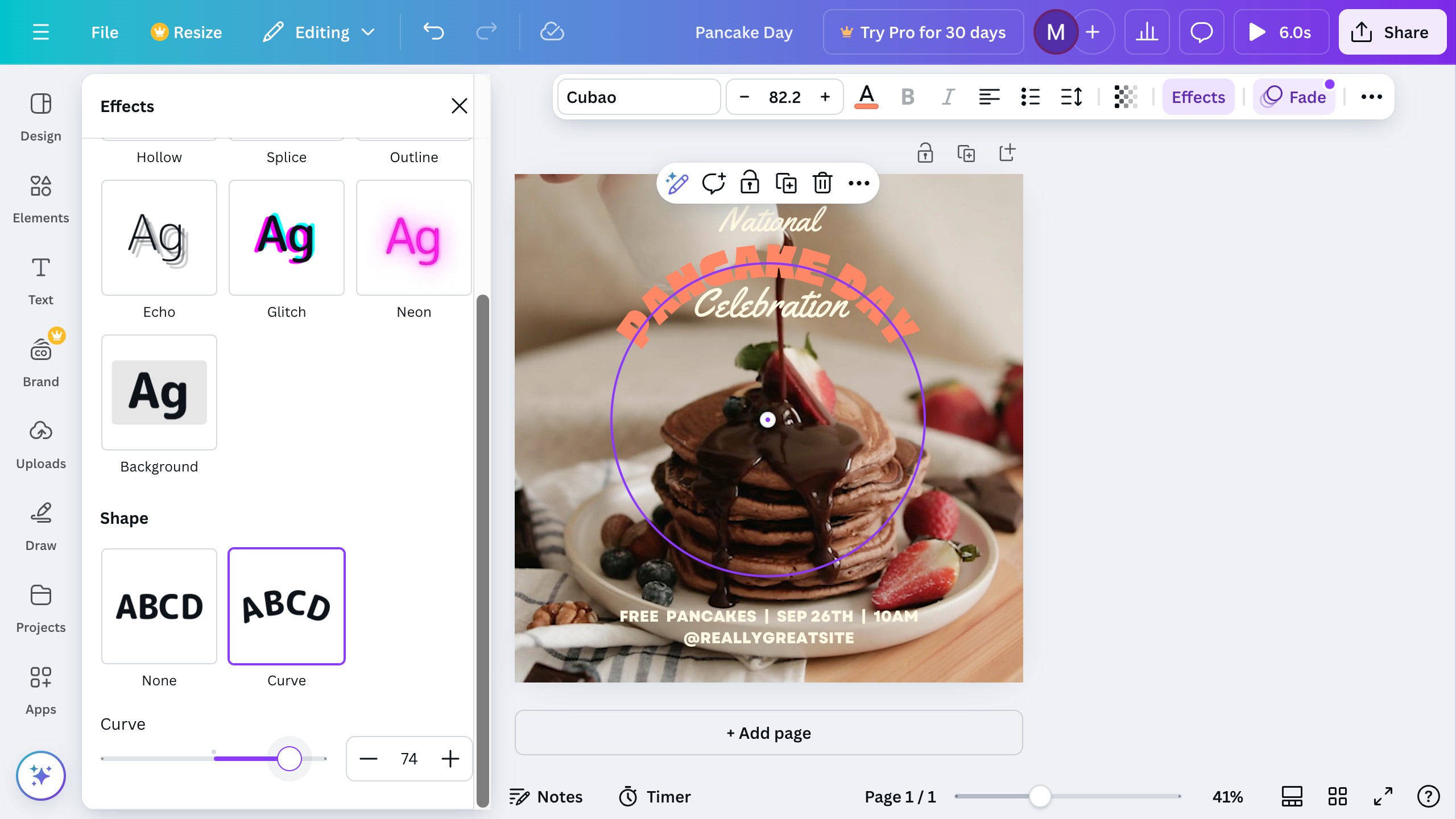Increase font size with plus
Viewport: 1456px width, 819px height.
click(825, 97)
